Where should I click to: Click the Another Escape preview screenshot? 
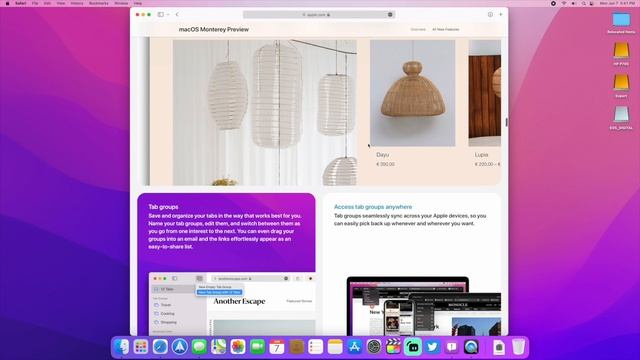232,303
